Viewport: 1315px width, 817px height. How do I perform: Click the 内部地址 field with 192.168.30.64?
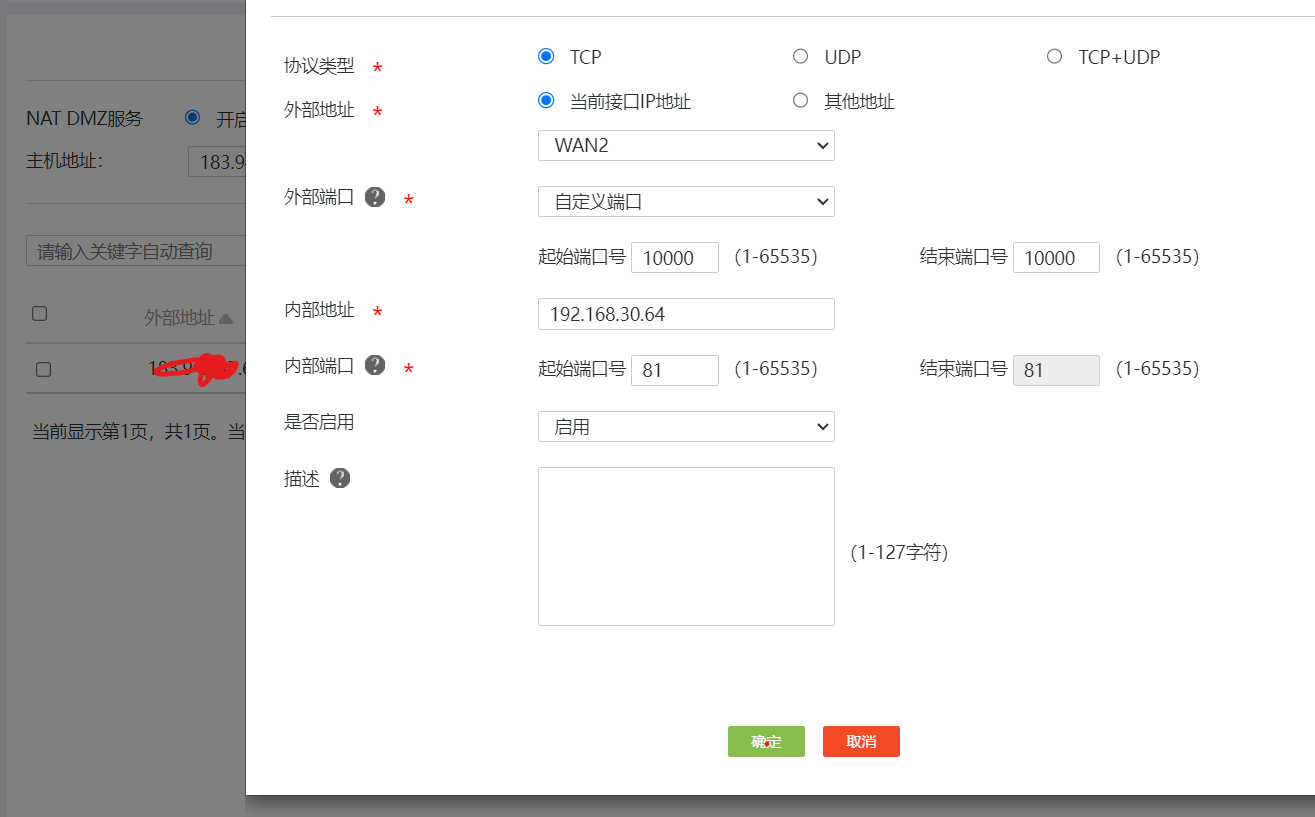(x=686, y=314)
